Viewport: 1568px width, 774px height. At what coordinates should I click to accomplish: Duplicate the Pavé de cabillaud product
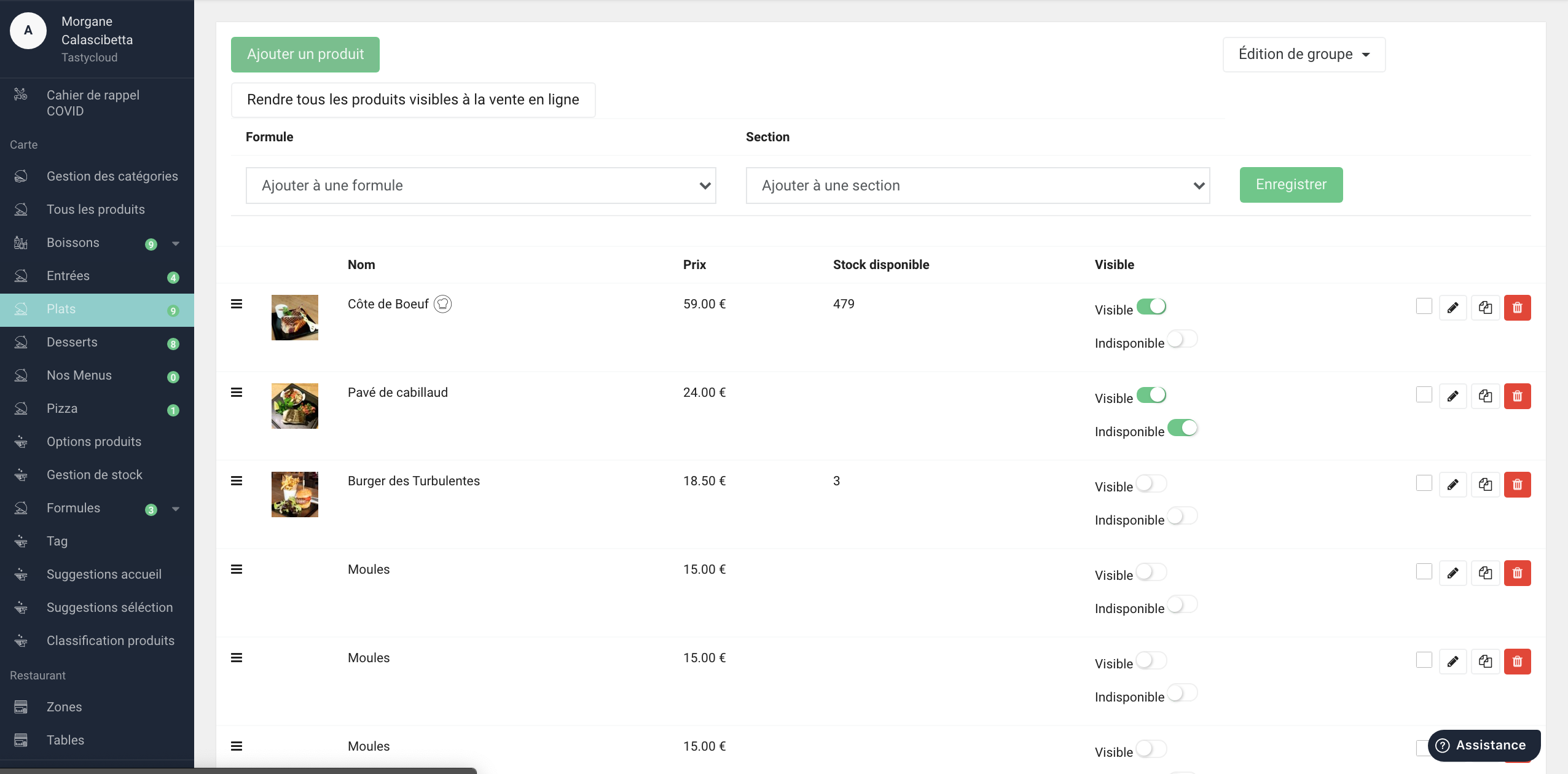point(1485,396)
